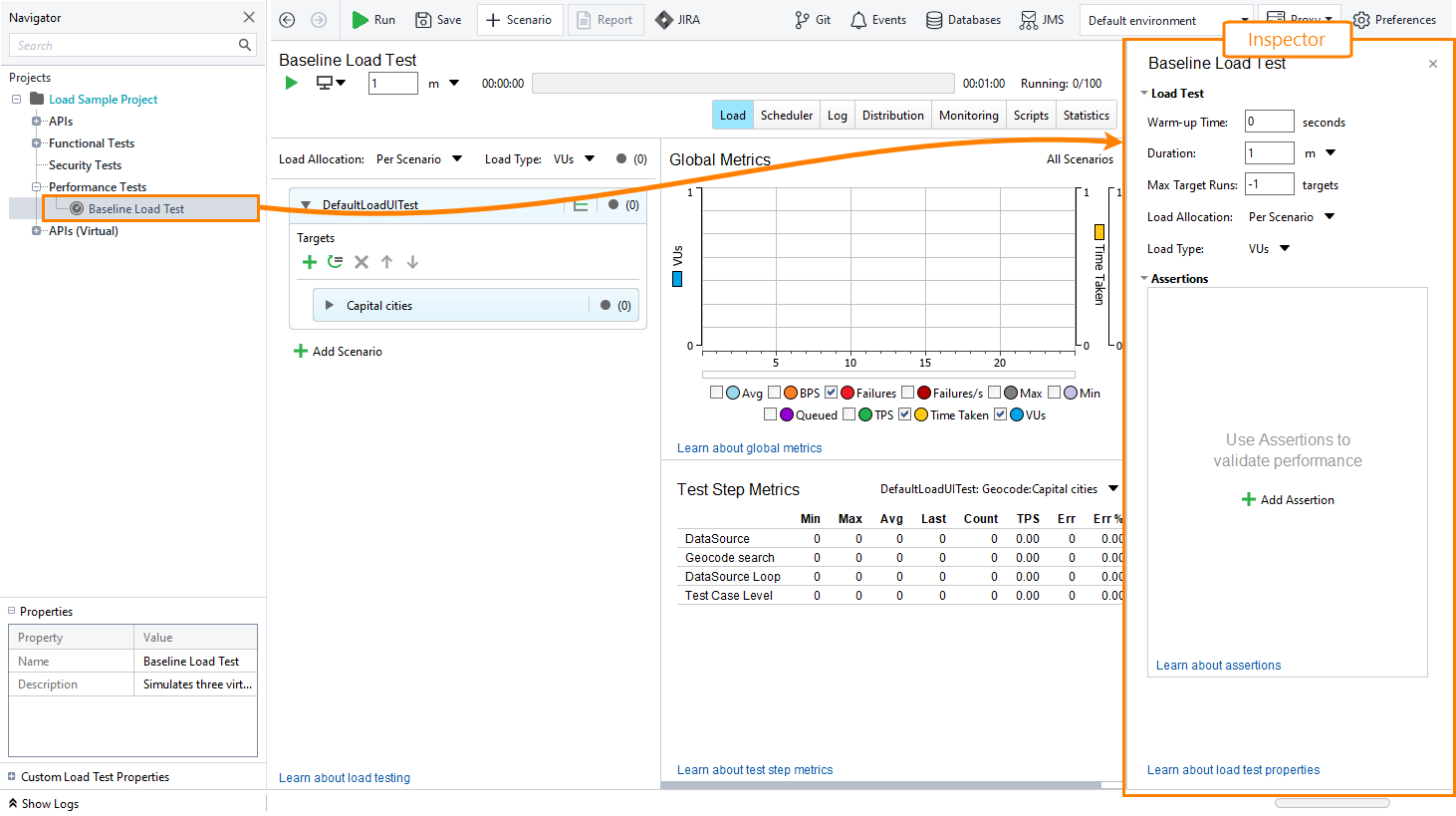Run the Baseline Load Test

[372, 19]
